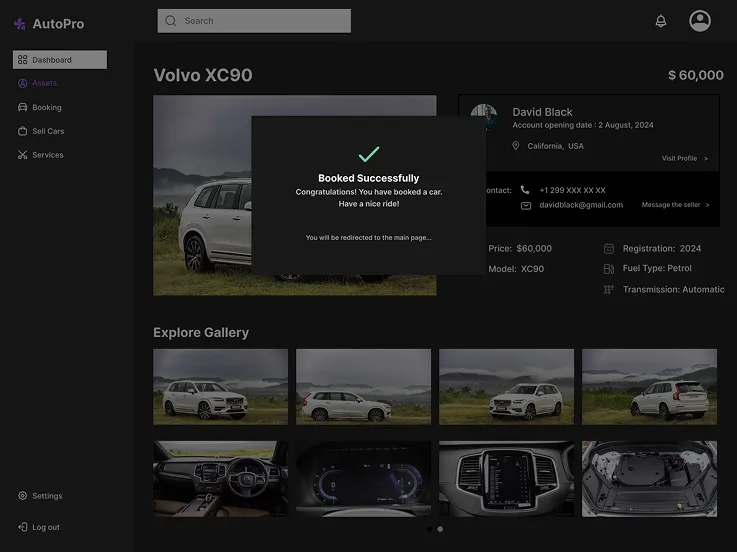Open the user profile avatar icon

(x=700, y=21)
